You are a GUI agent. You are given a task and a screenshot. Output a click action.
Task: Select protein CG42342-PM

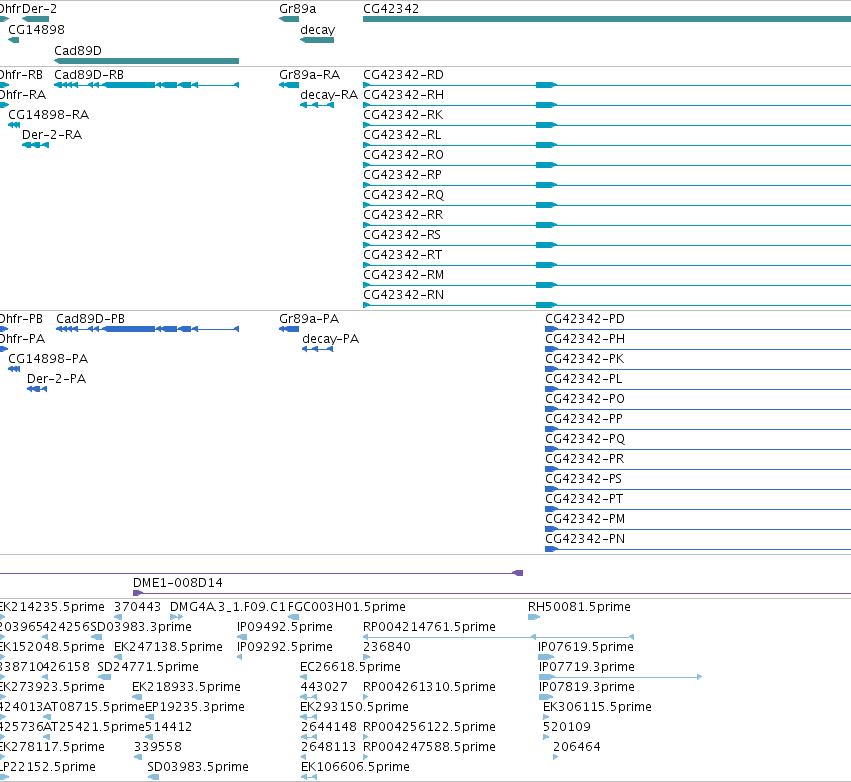coord(585,520)
